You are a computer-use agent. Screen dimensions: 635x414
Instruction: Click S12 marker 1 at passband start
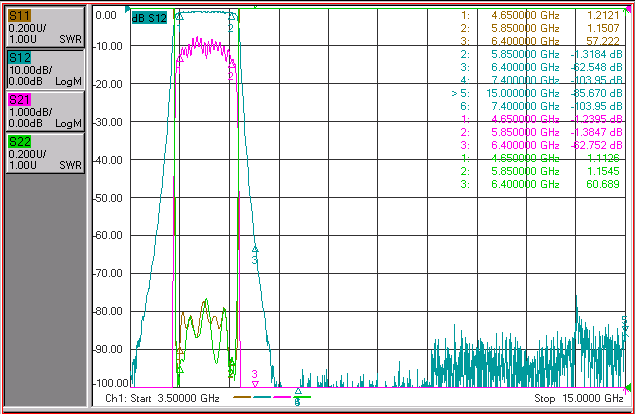(179, 17)
